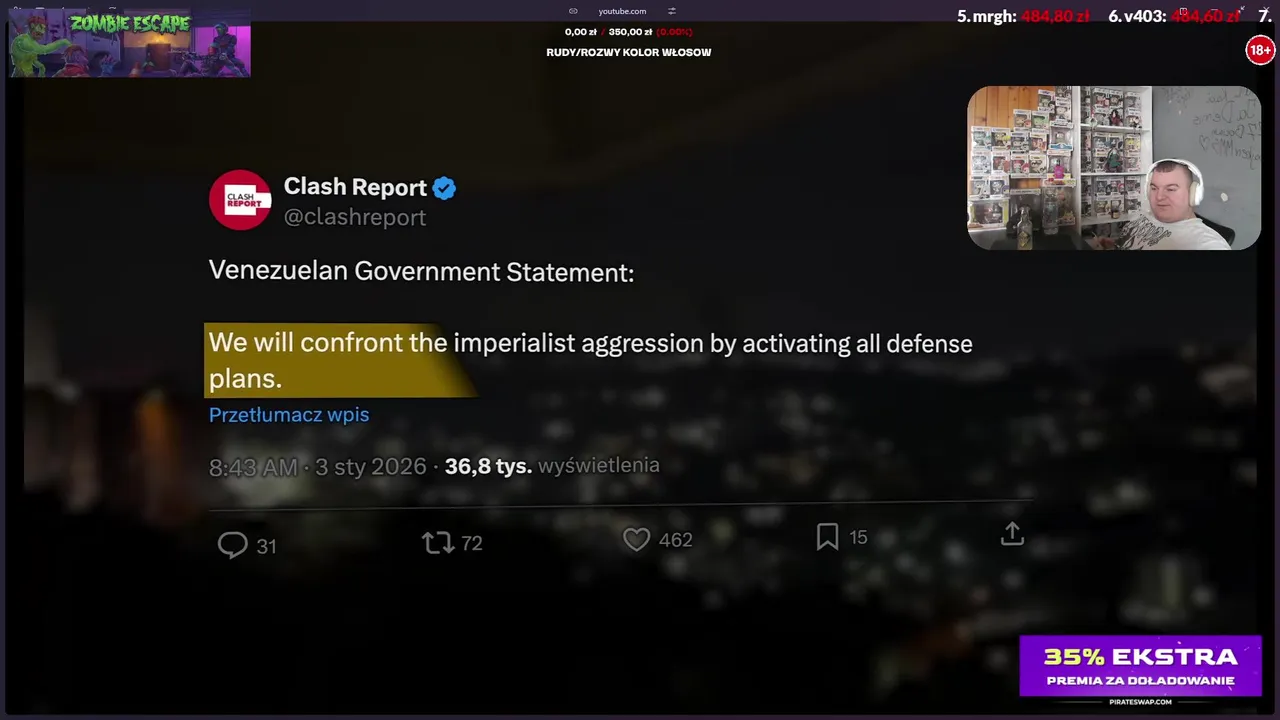Screen dimensions: 1280x720
Task: Bookmark the Clash Report post
Action: 827,537
